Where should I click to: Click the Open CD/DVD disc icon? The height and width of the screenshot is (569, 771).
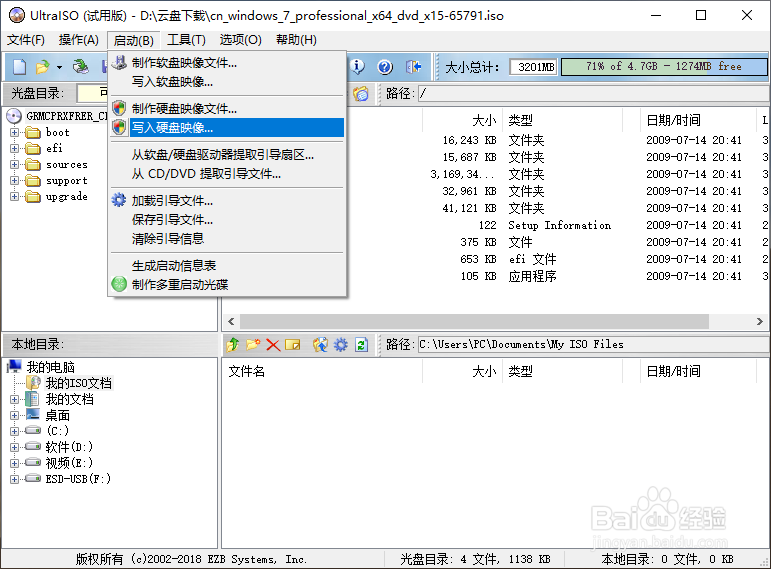click(x=81, y=66)
